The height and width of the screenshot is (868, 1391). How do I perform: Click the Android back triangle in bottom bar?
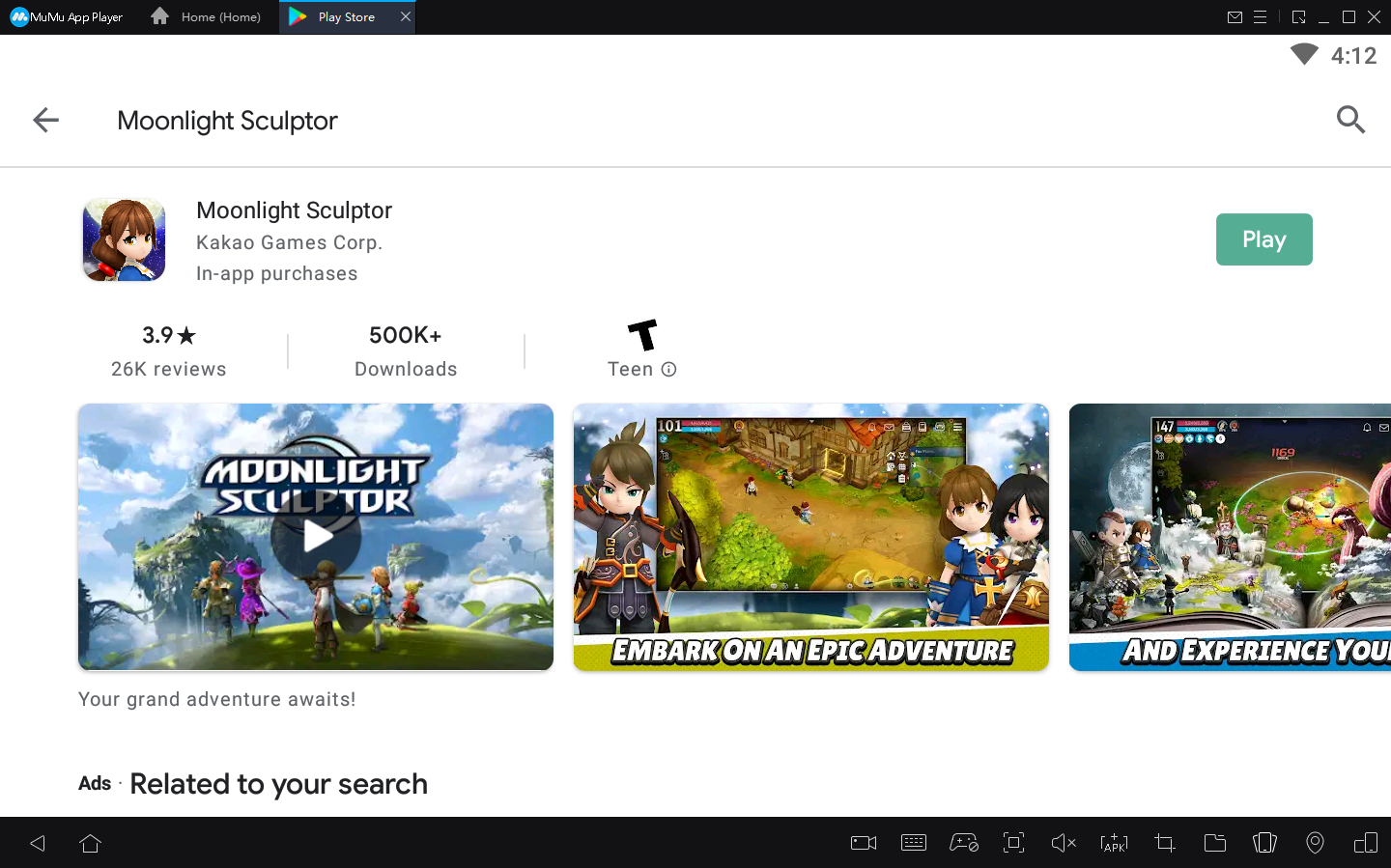38,843
